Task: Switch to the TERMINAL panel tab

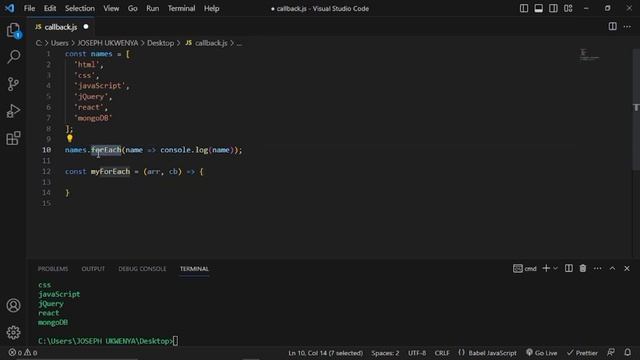Action: click(194, 269)
